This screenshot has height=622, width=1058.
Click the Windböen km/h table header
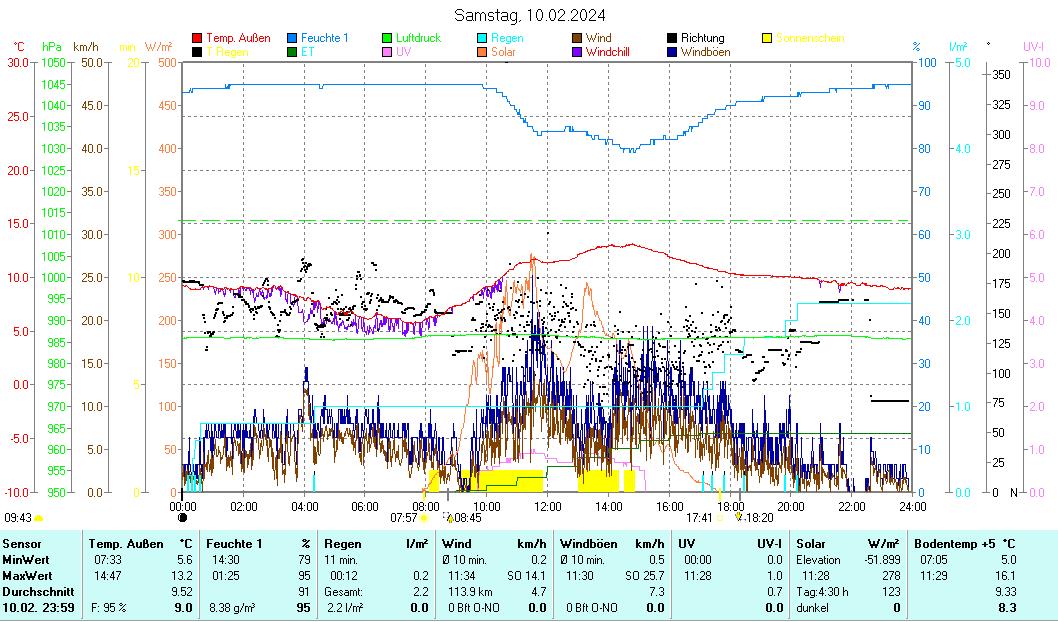[612, 543]
